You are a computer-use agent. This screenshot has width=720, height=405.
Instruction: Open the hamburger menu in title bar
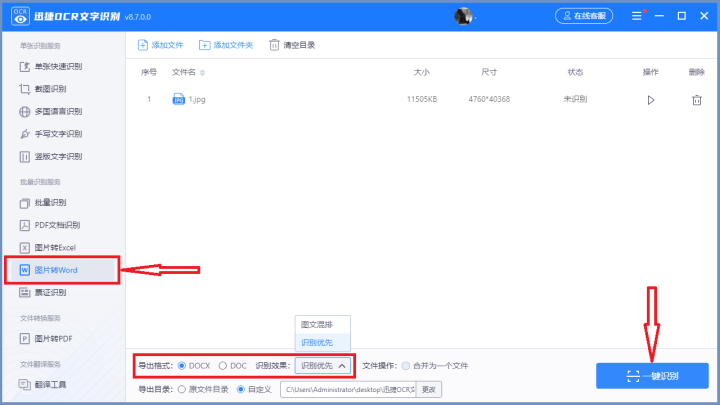click(636, 16)
